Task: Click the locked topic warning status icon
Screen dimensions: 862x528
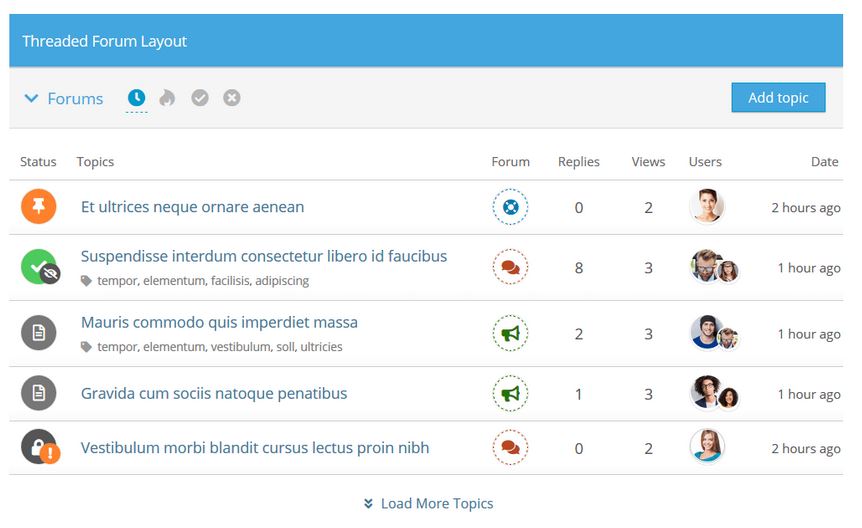Action: click(x=40, y=447)
